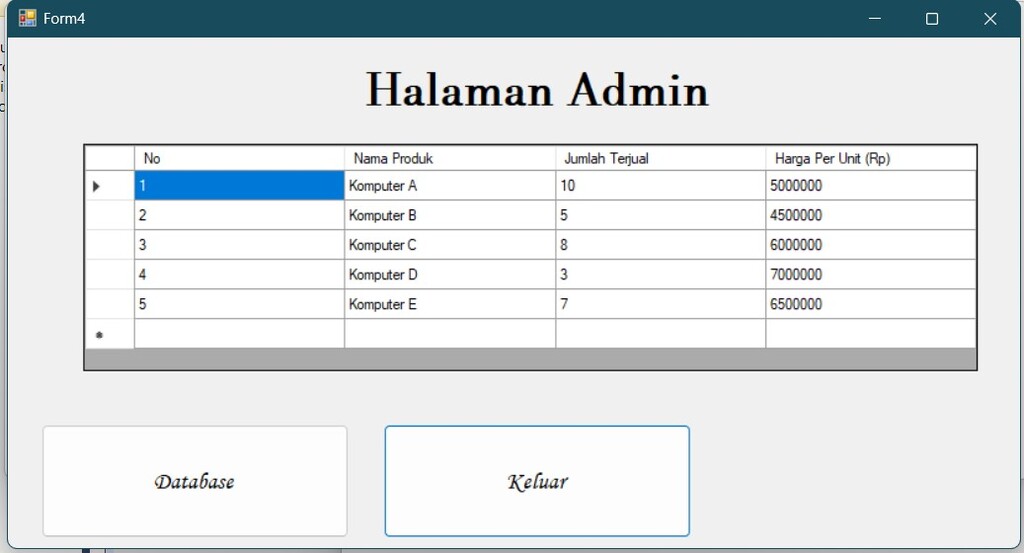Image resolution: width=1024 pixels, height=553 pixels.
Task: Select the row header with arrow indicator
Action: 109,186
